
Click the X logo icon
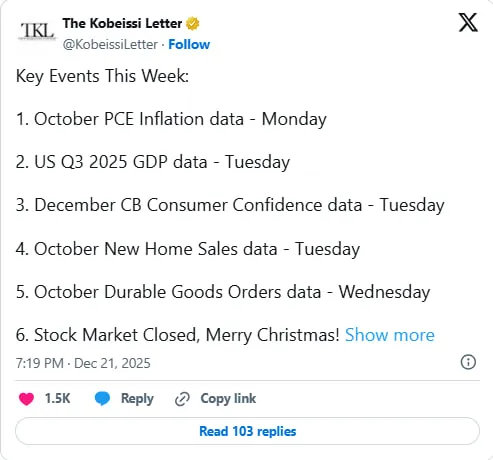pos(468,22)
